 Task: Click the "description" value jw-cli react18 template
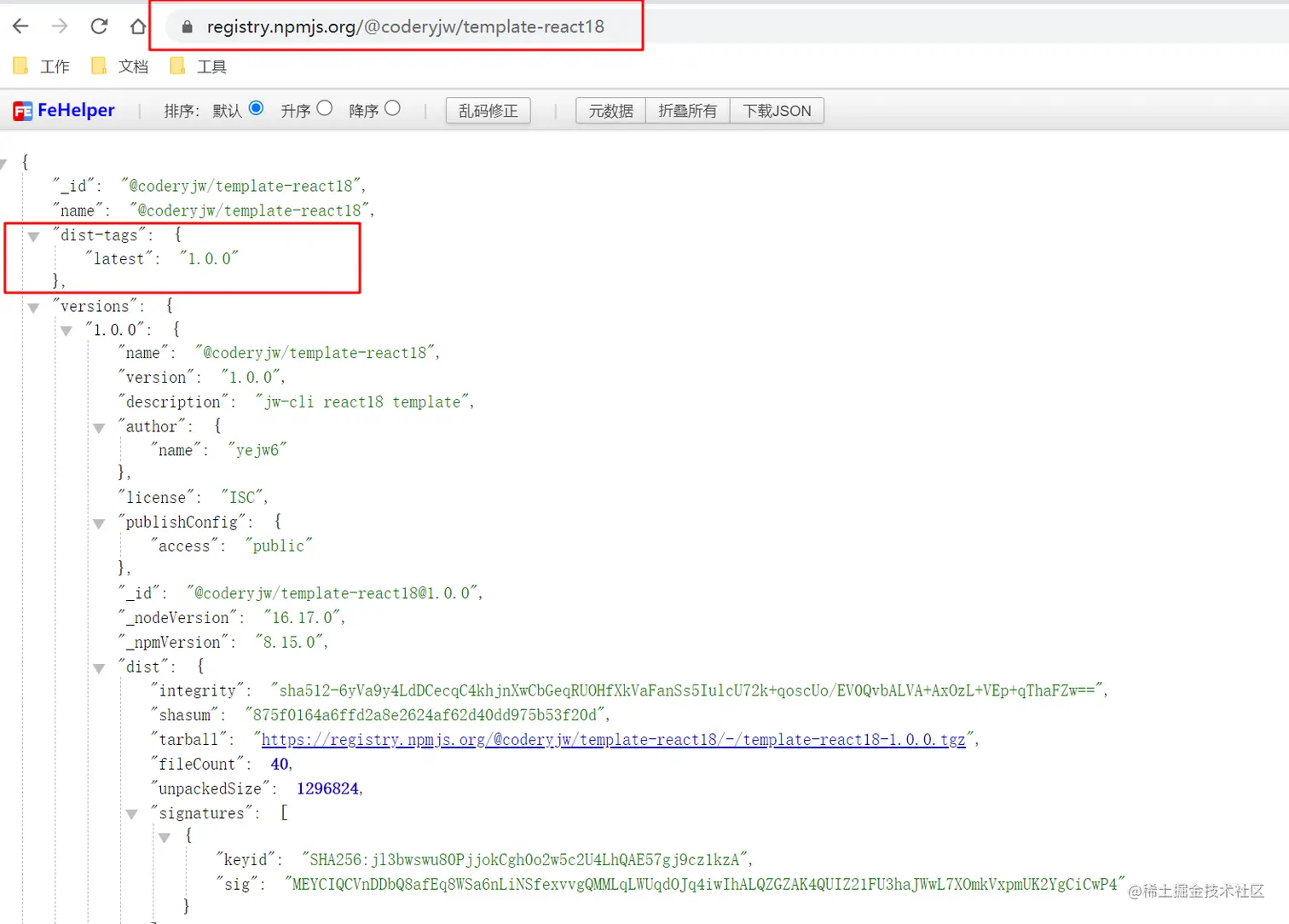click(362, 401)
